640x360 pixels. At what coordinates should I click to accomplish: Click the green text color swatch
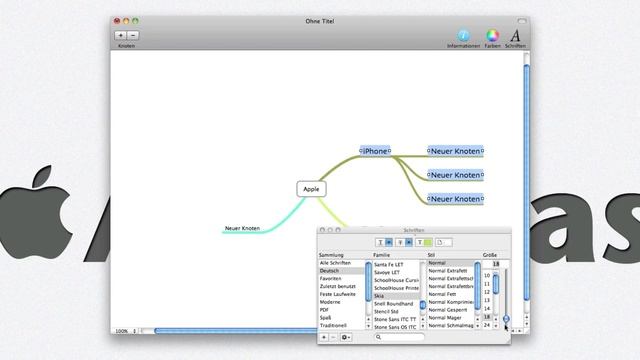(x=428, y=242)
